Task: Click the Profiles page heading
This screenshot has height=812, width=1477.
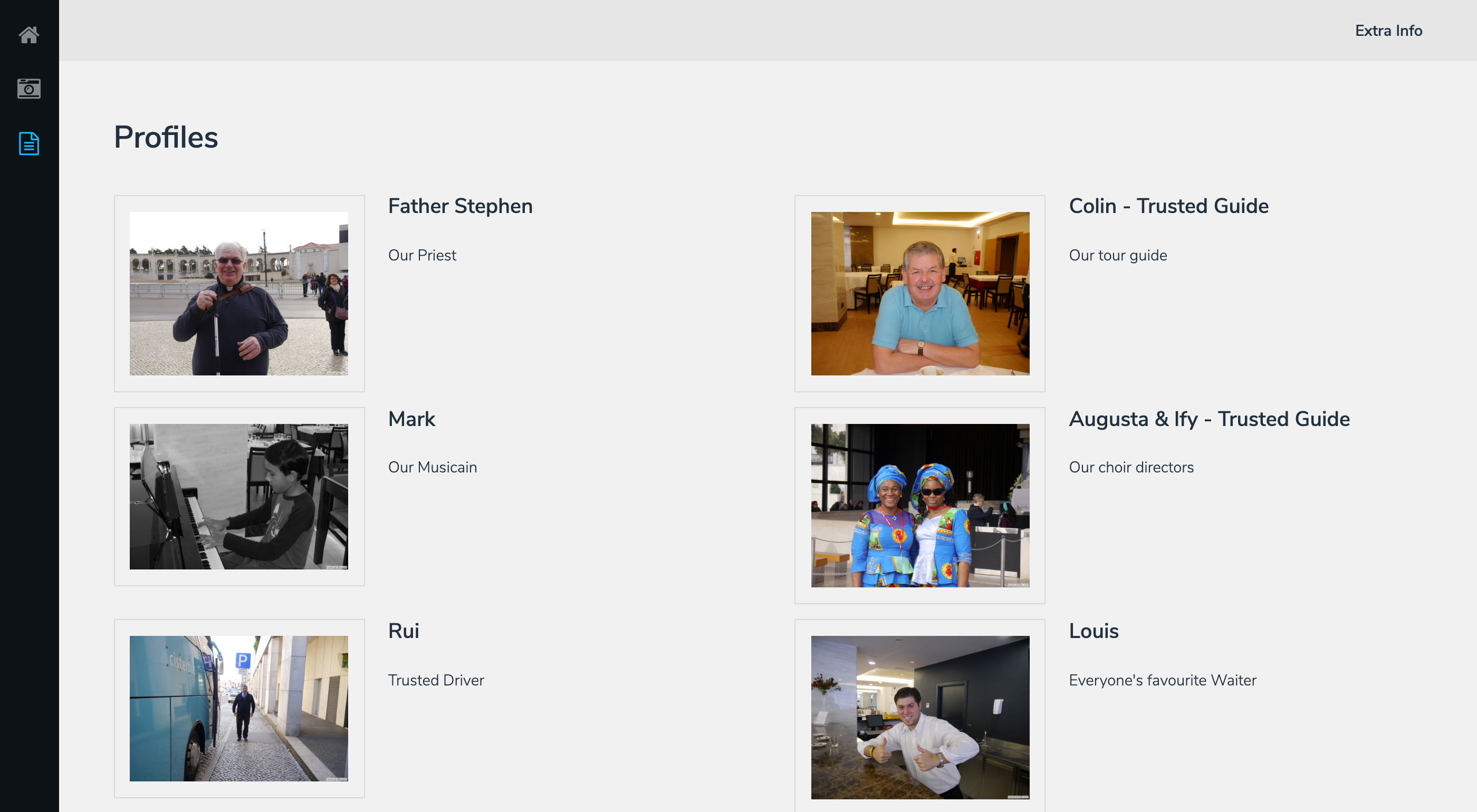Action: pyautogui.click(x=166, y=138)
